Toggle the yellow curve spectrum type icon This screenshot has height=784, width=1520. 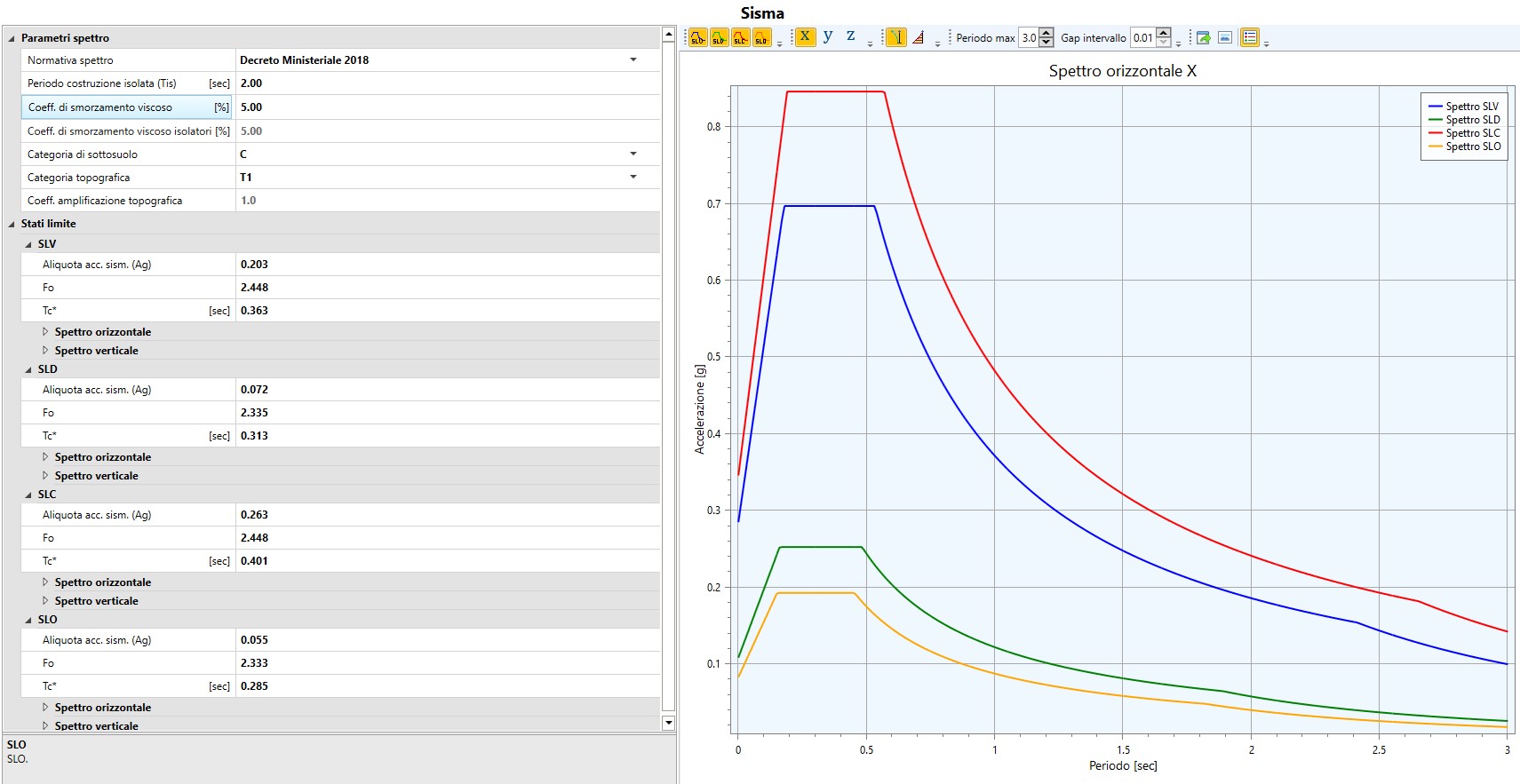point(897,37)
